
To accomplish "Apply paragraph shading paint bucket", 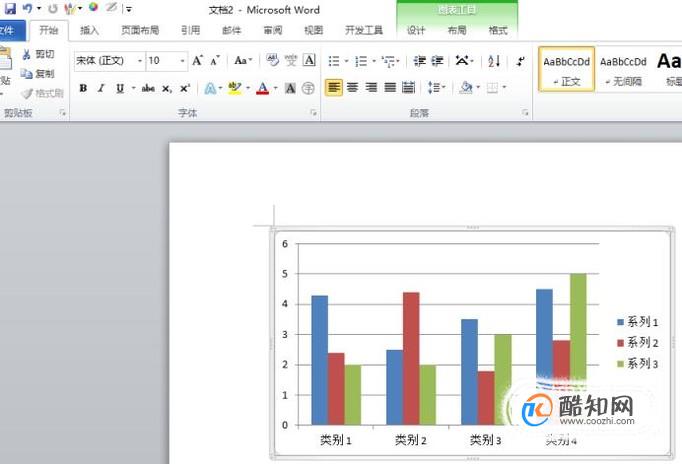I will [466, 87].
